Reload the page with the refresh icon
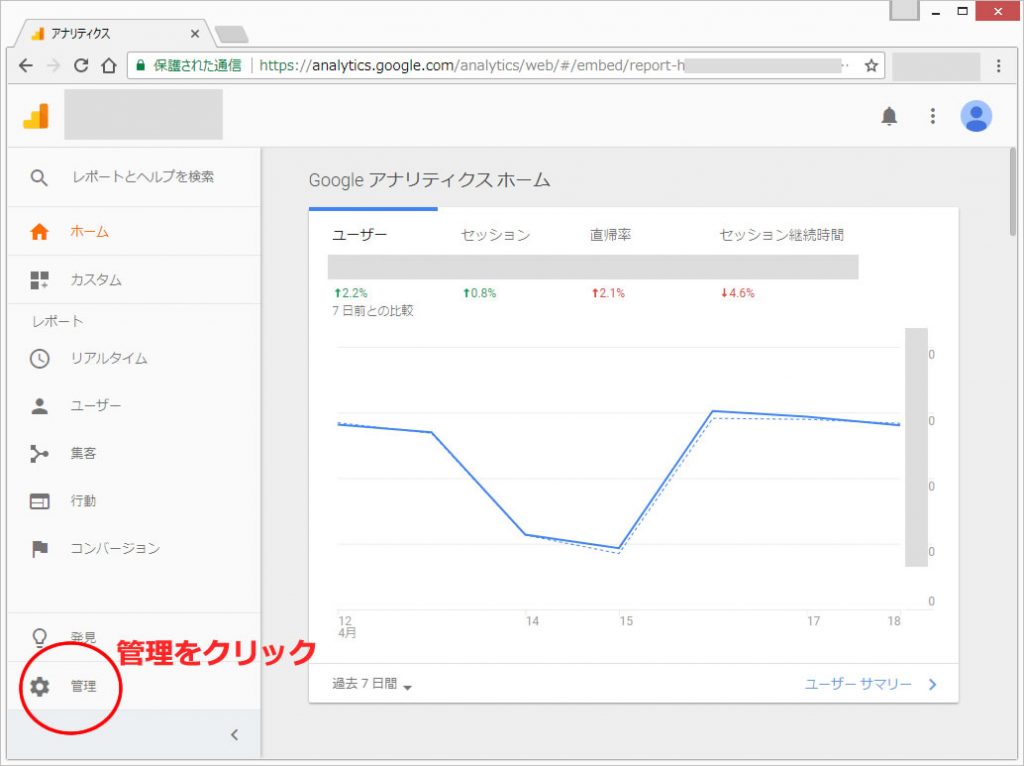The width and height of the screenshot is (1024, 766). click(x=81, y=65)
